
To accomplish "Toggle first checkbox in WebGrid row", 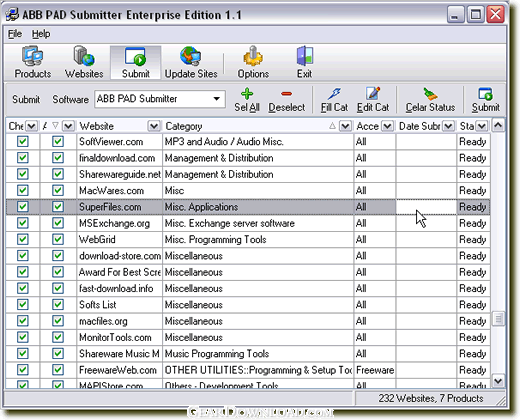I will tap(23, 239).
